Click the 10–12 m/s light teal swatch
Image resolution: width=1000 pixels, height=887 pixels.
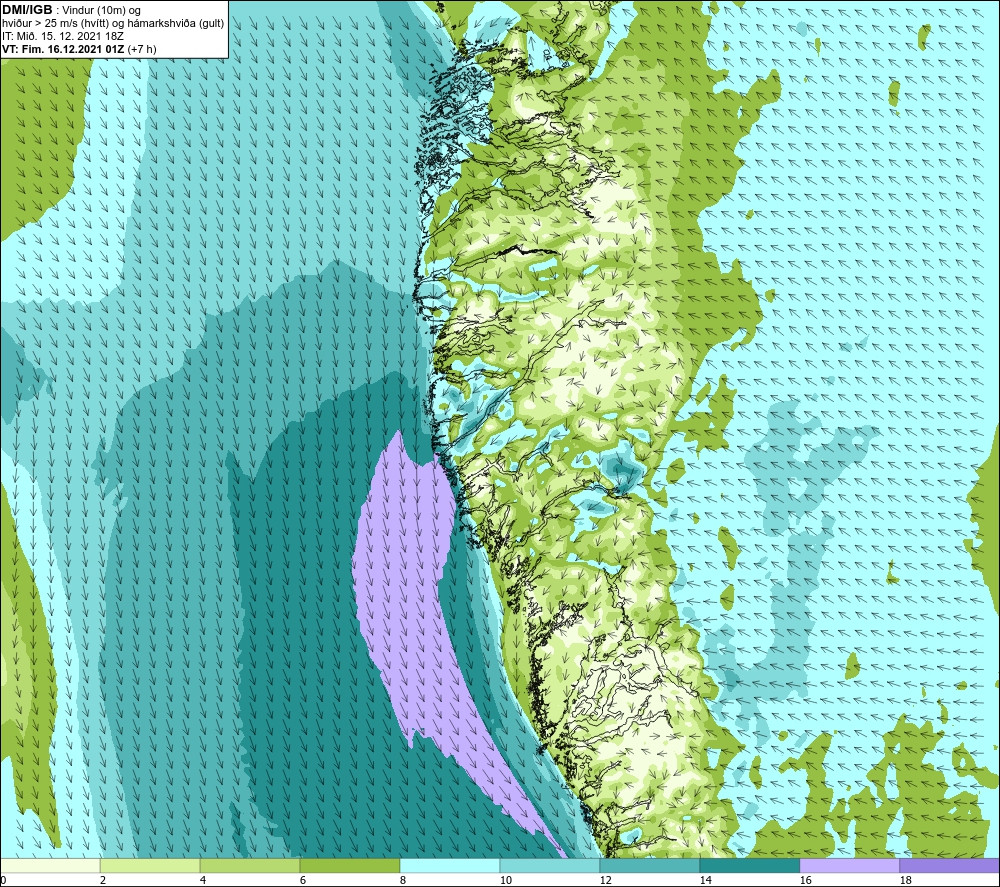[x=549, y=866]
